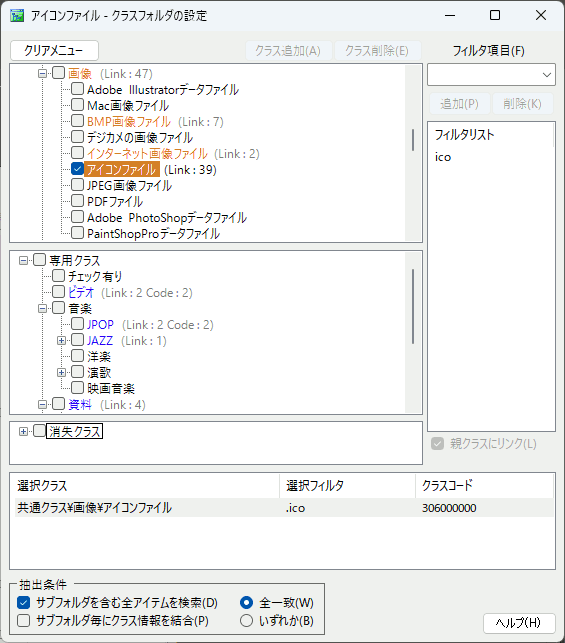Open help with ヘルプ(H) button
The width and height of the screenshot is (565, 643).
pyautogui.click(x=519, y=623)
